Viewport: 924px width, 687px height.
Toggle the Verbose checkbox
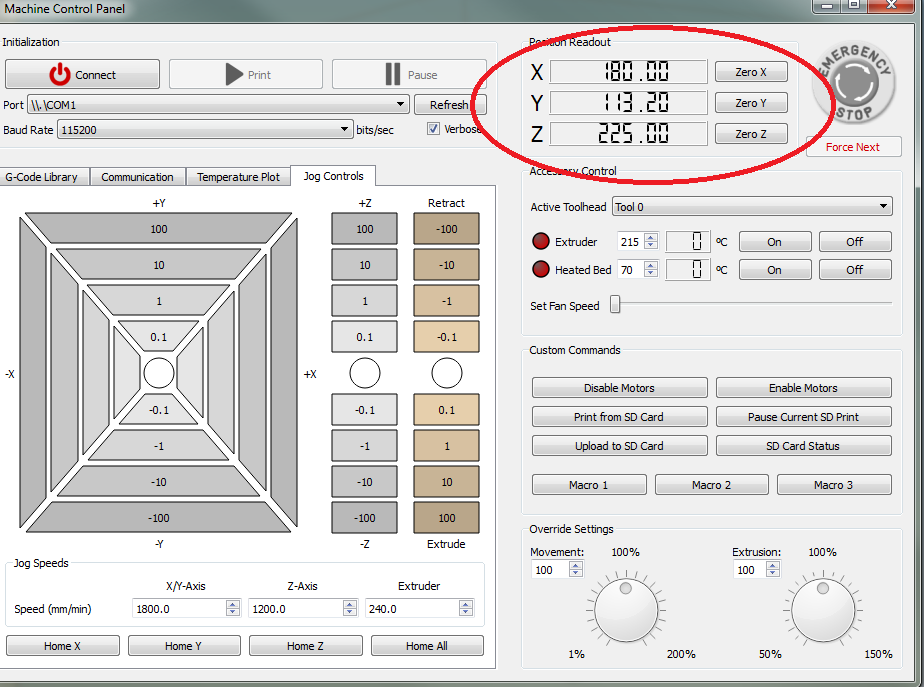tap(434, 129)
